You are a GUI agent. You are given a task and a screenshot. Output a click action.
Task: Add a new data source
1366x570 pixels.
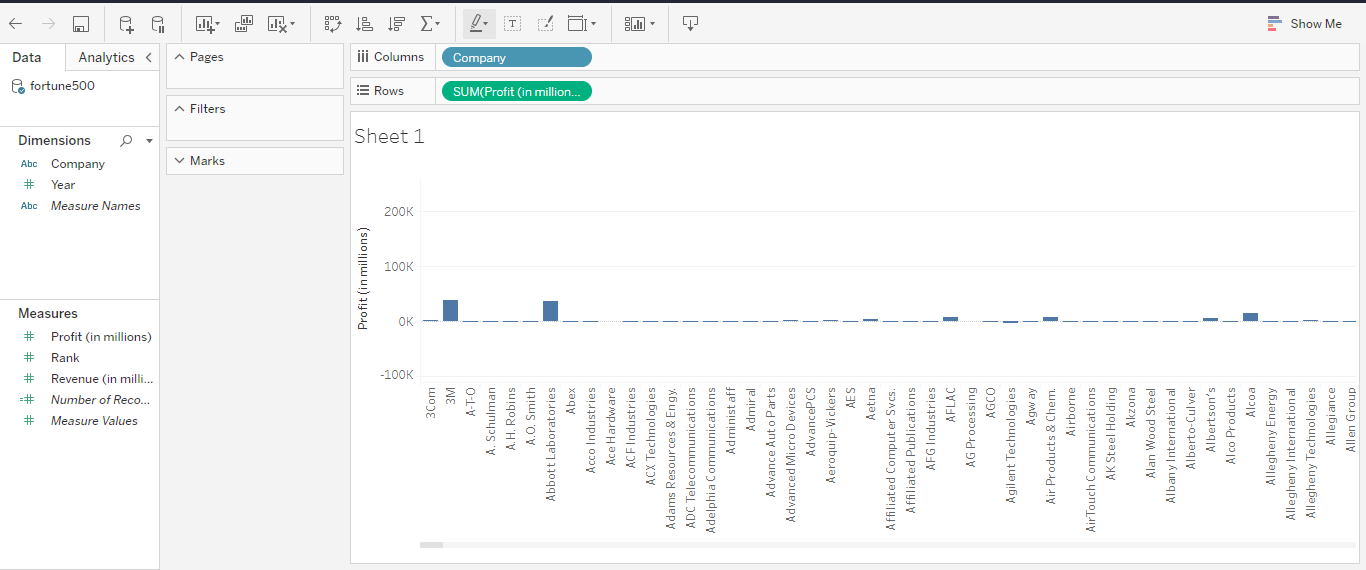click(126, 24)
